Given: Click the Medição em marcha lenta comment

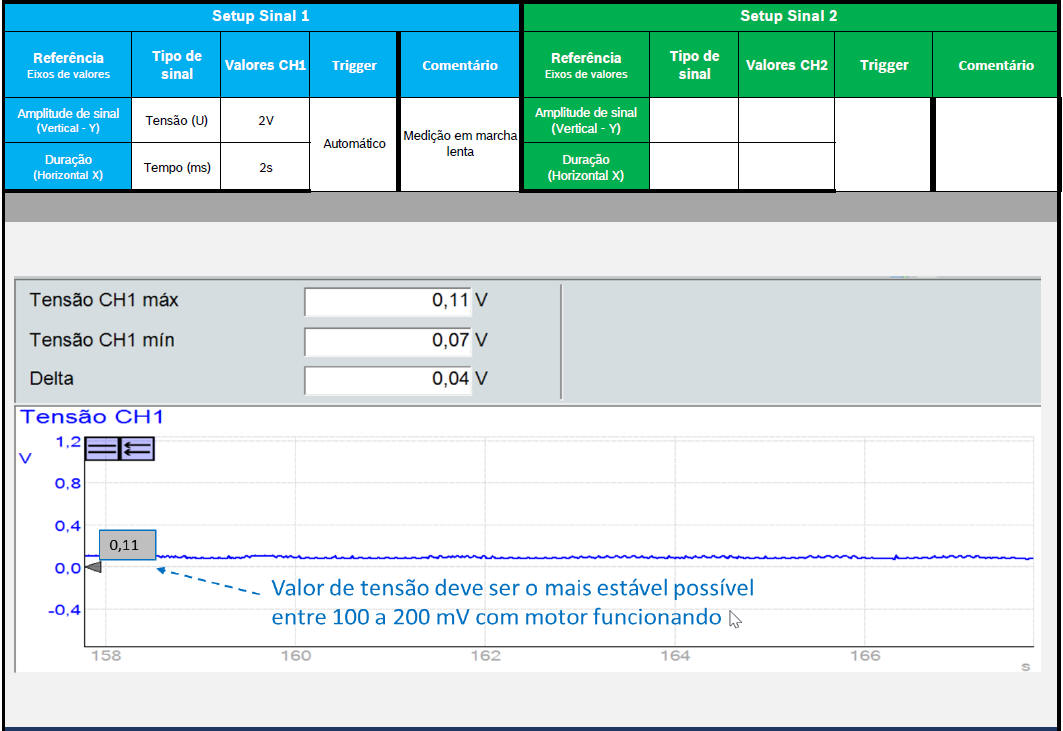Looking at the screenshot, I should coord(459,144).
